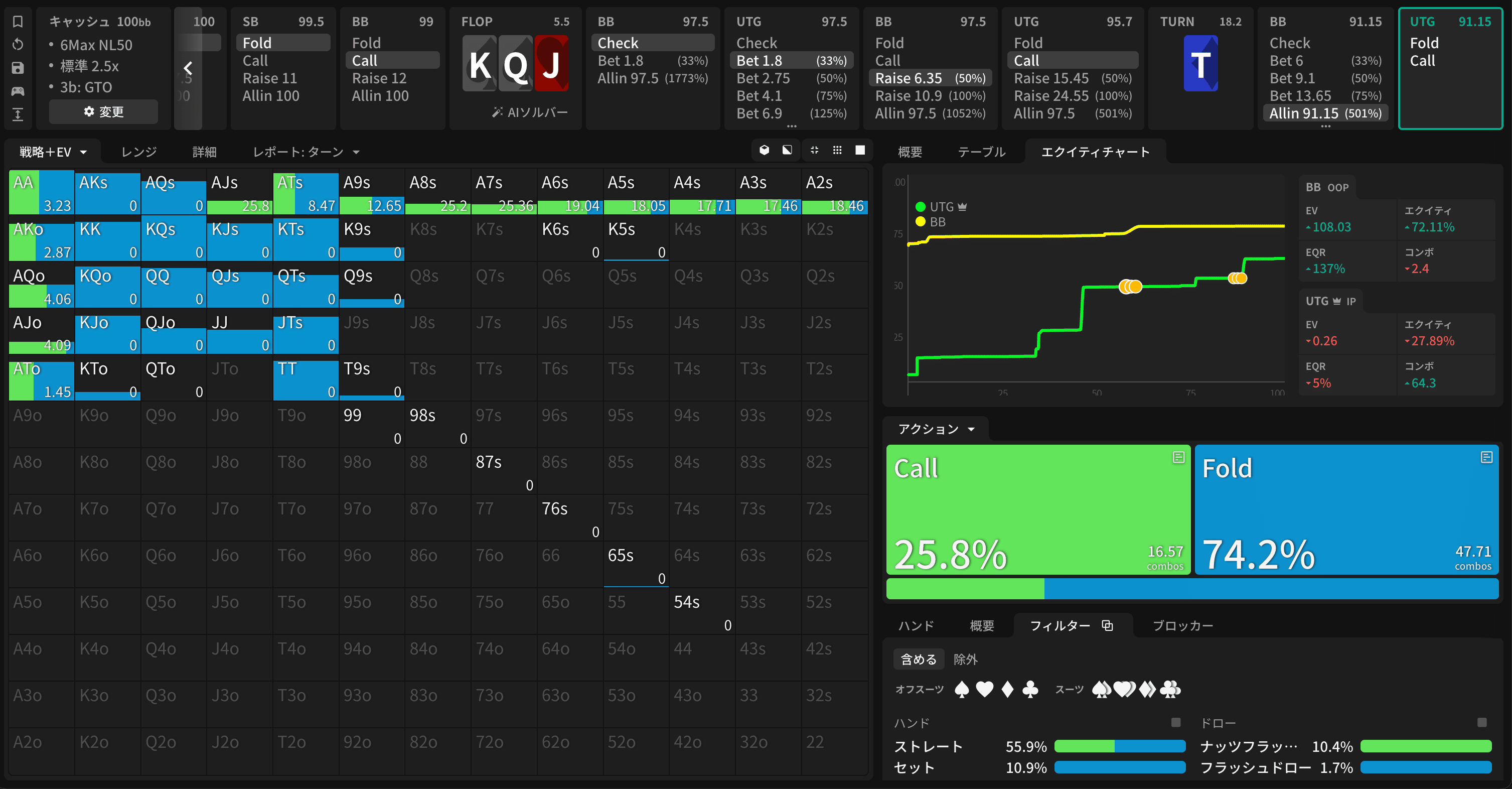Viewport: 1512px width, 789px height.
Task: Click the save disk icon in sidebar
Action: (18, 68)
